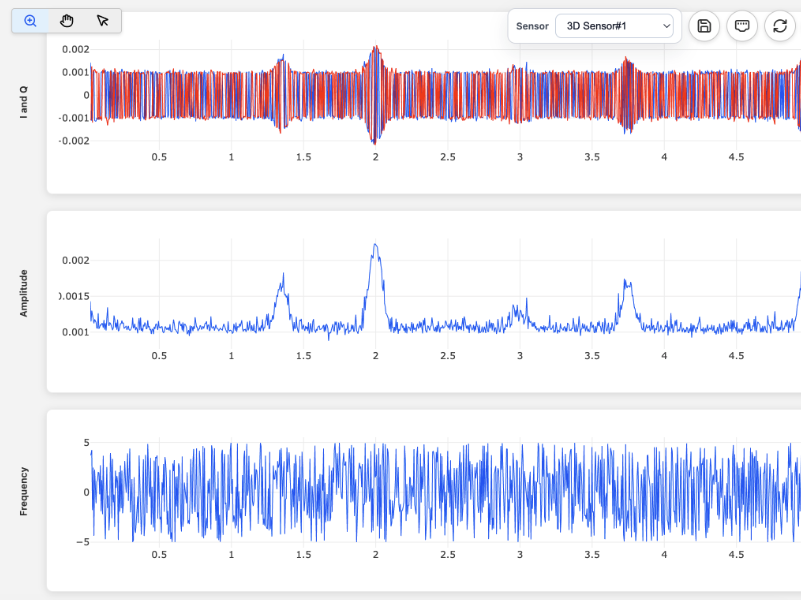This screenshot has width=801, height=600.
Task: Click the Amplitude peak near 1.35
Action: tap(282, 276)
